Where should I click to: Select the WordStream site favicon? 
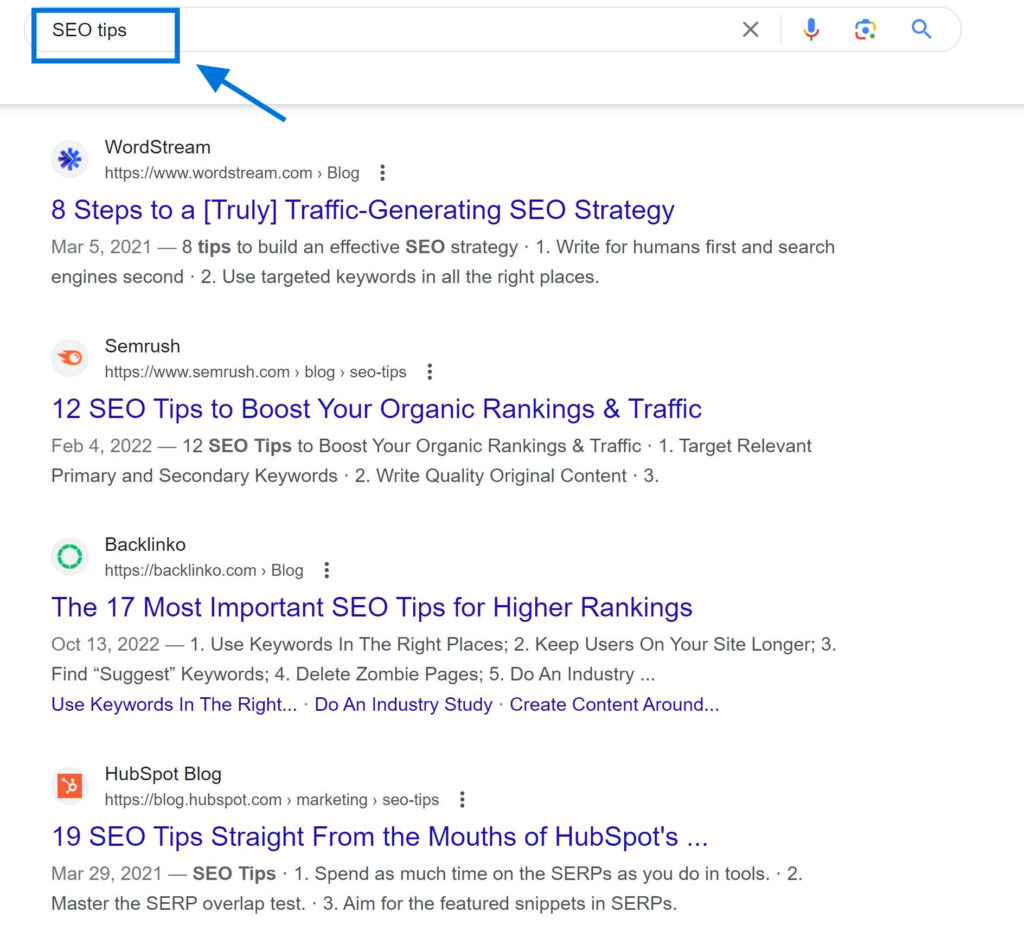point(69,158)
